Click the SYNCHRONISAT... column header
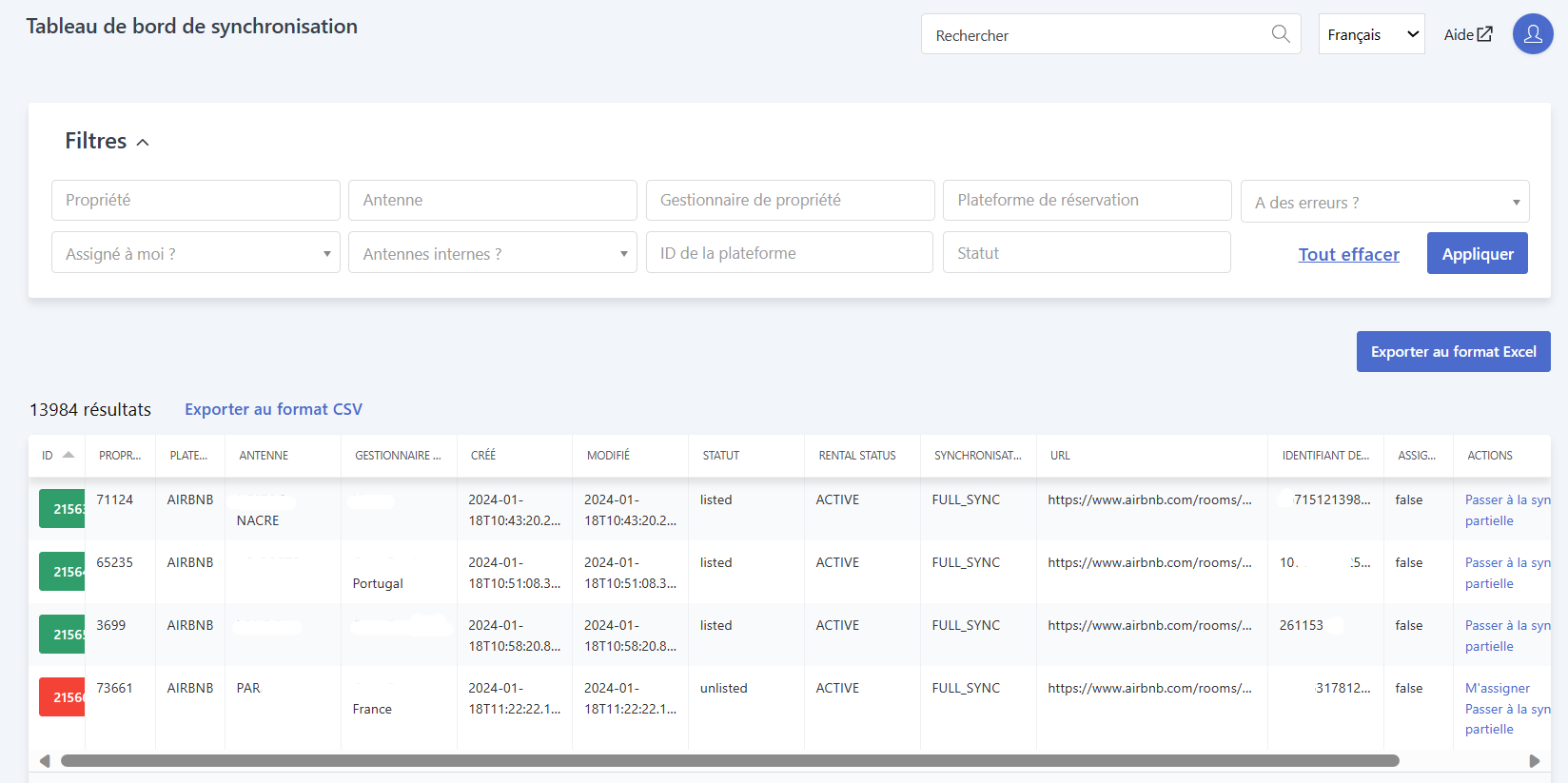This screenshot has height=783, width=1568. tap(978, 456)
